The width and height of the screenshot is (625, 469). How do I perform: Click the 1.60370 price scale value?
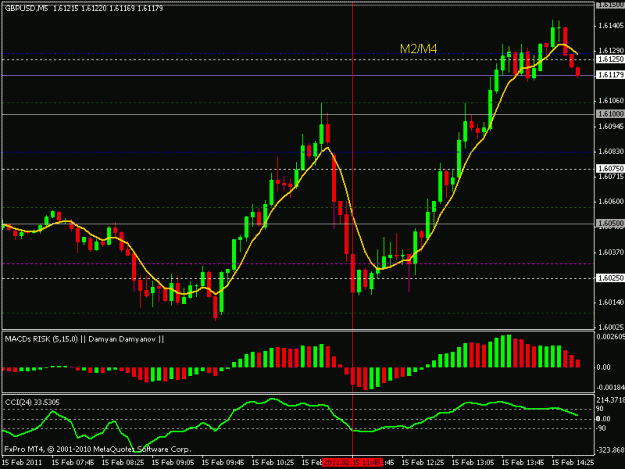pyautogui.click(x=611, y=252)
